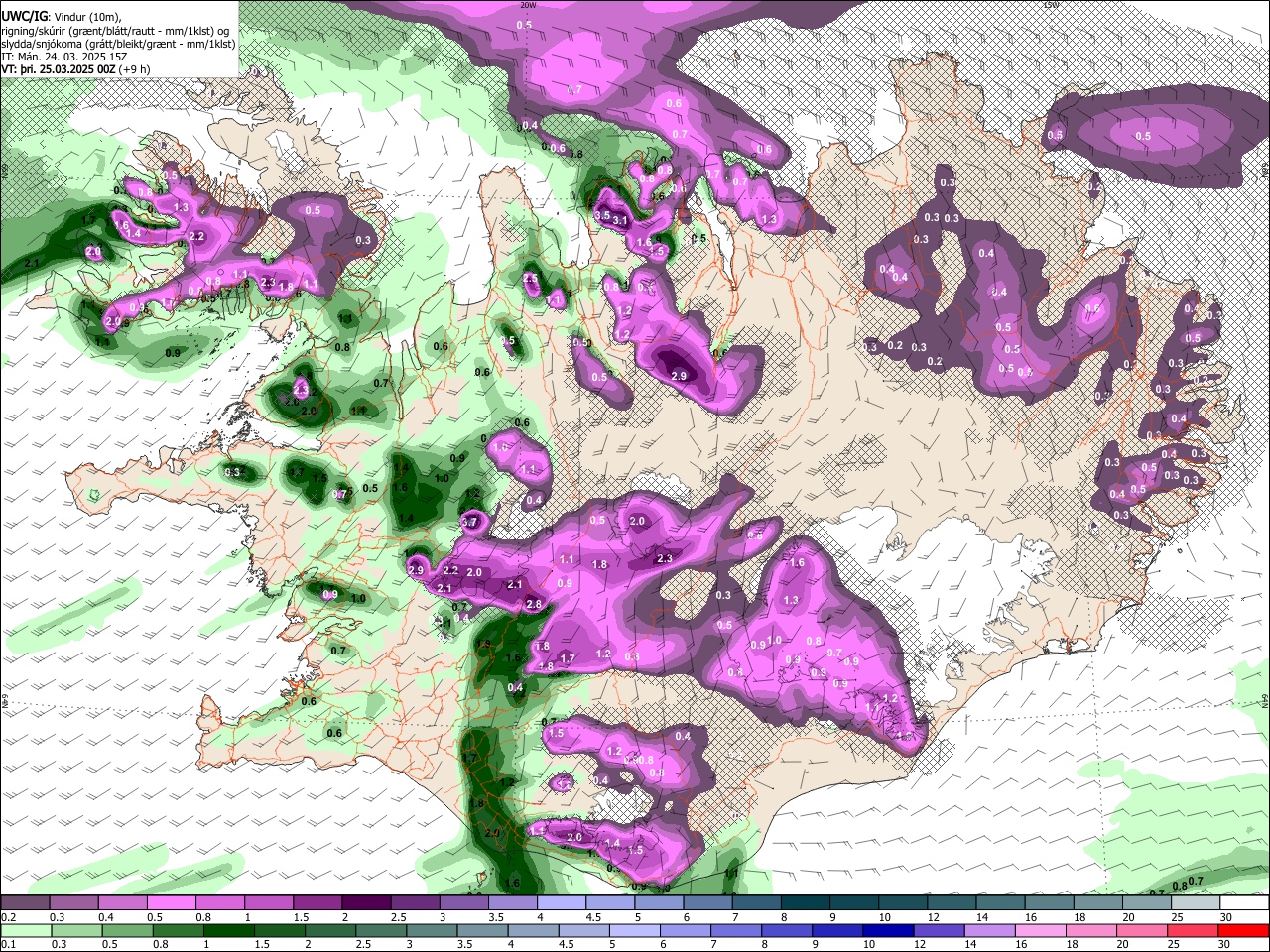Click the snow swatch labeled 0.2 in top scale

(25, 903)
